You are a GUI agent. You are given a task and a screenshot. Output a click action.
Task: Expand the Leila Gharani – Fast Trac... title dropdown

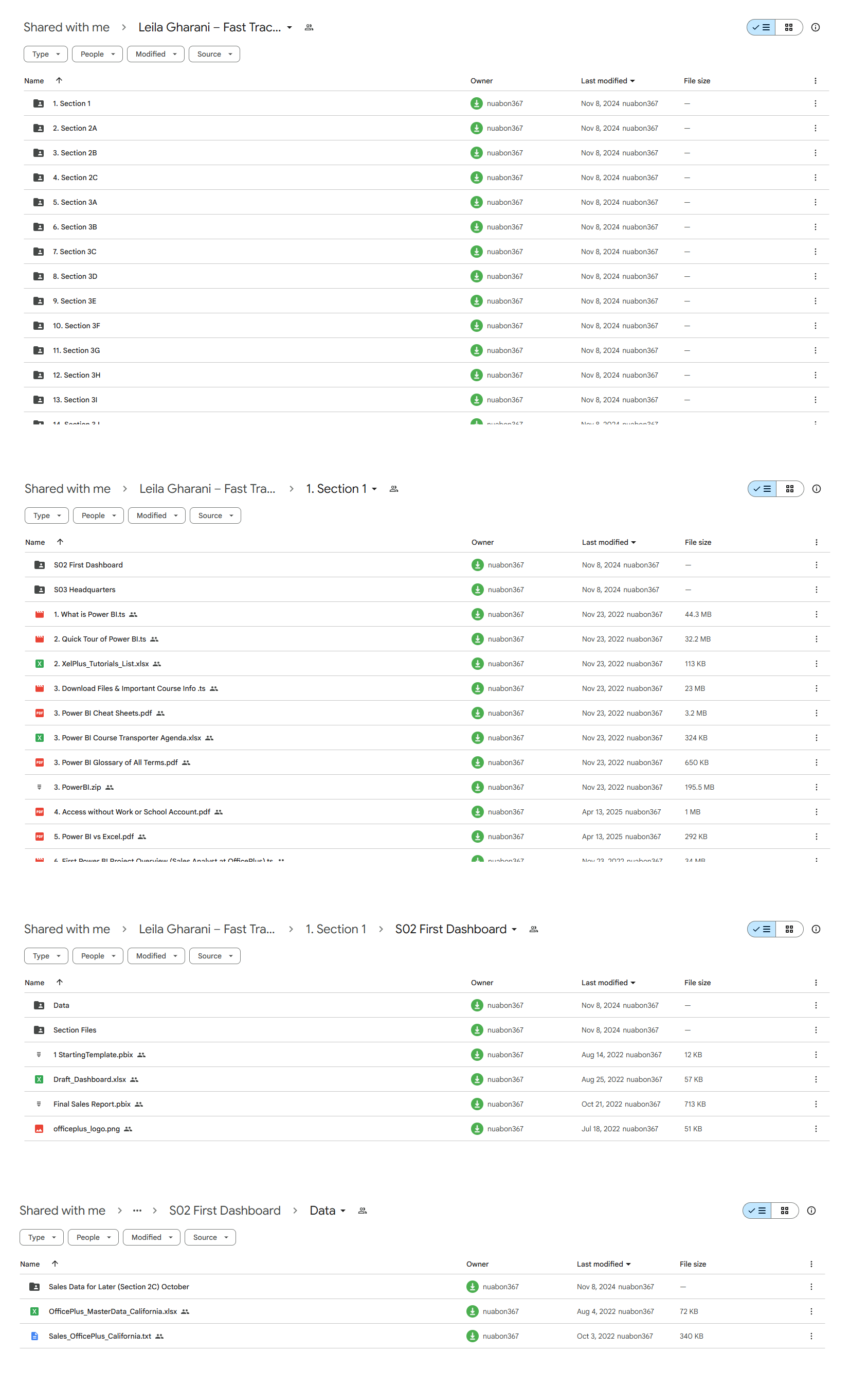(290, 28)
